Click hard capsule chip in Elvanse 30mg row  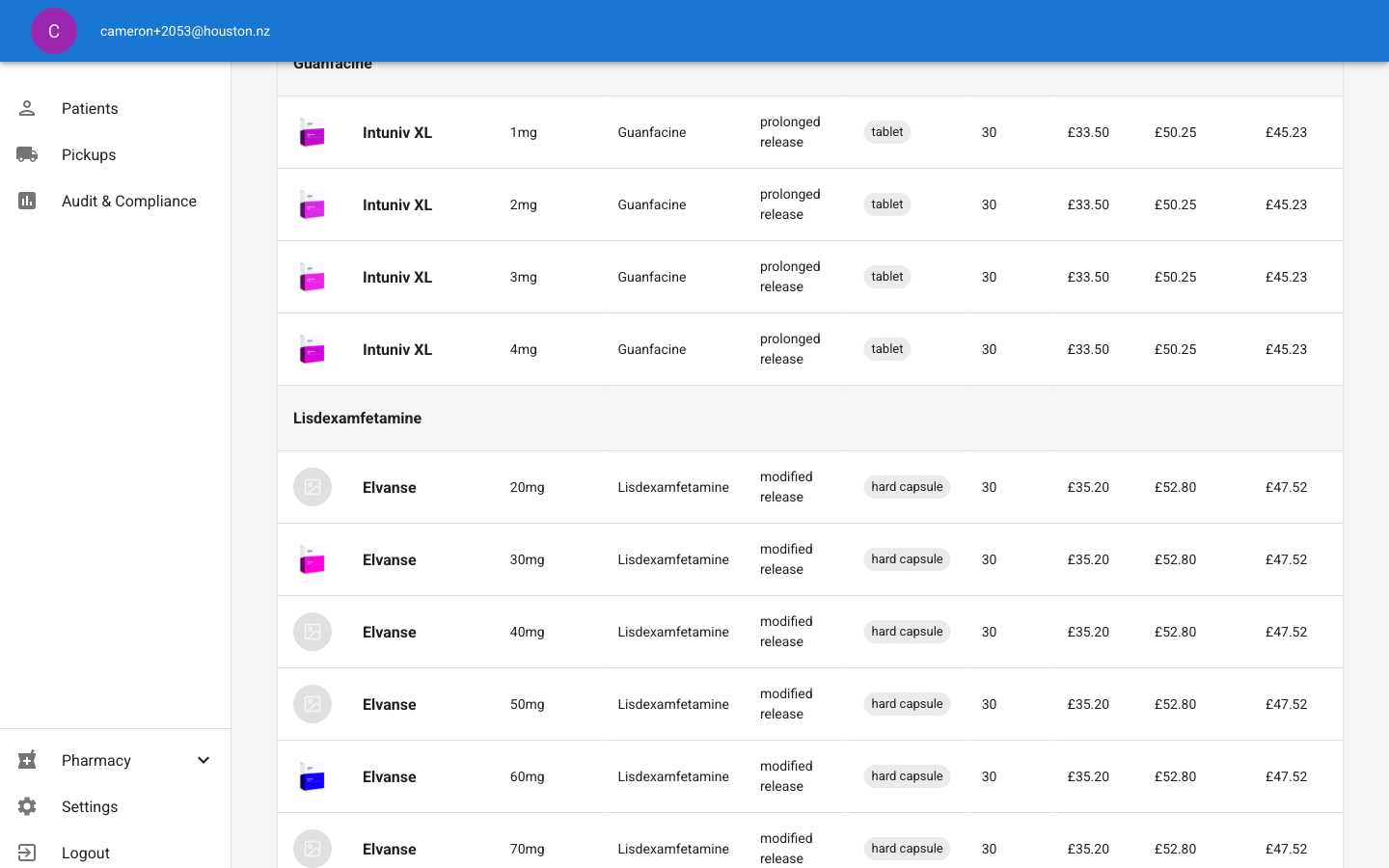[907, 559]
